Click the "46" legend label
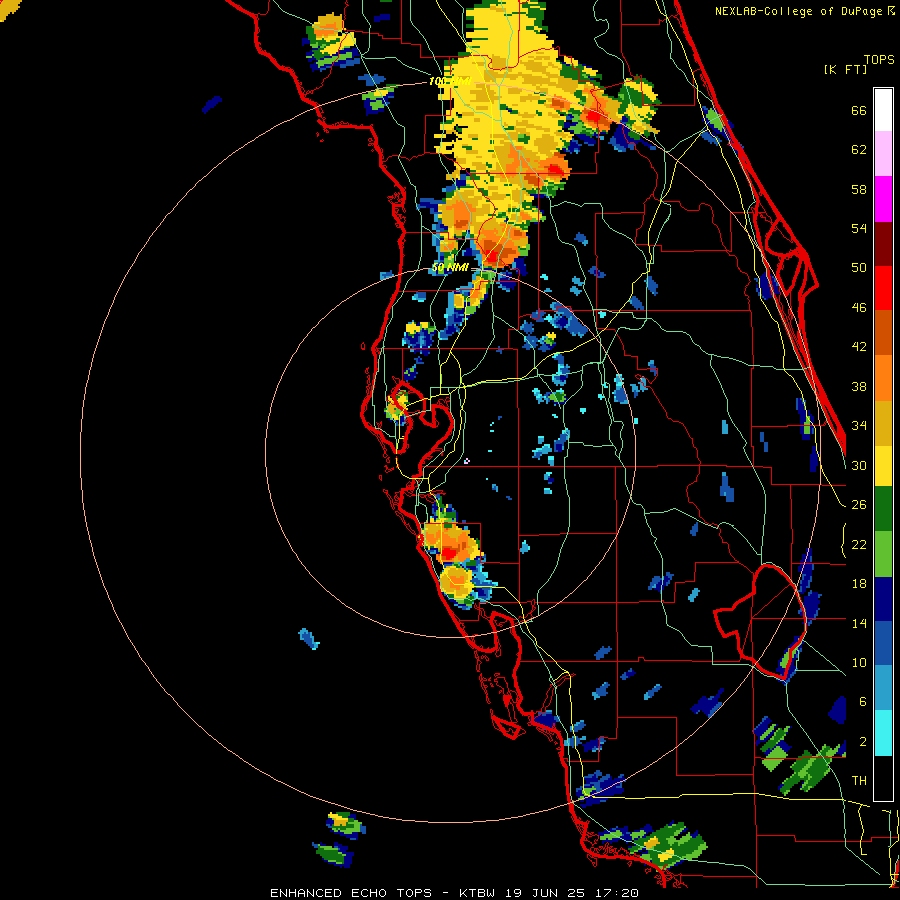This screenshot has height=900, width=900. (859, 308)
